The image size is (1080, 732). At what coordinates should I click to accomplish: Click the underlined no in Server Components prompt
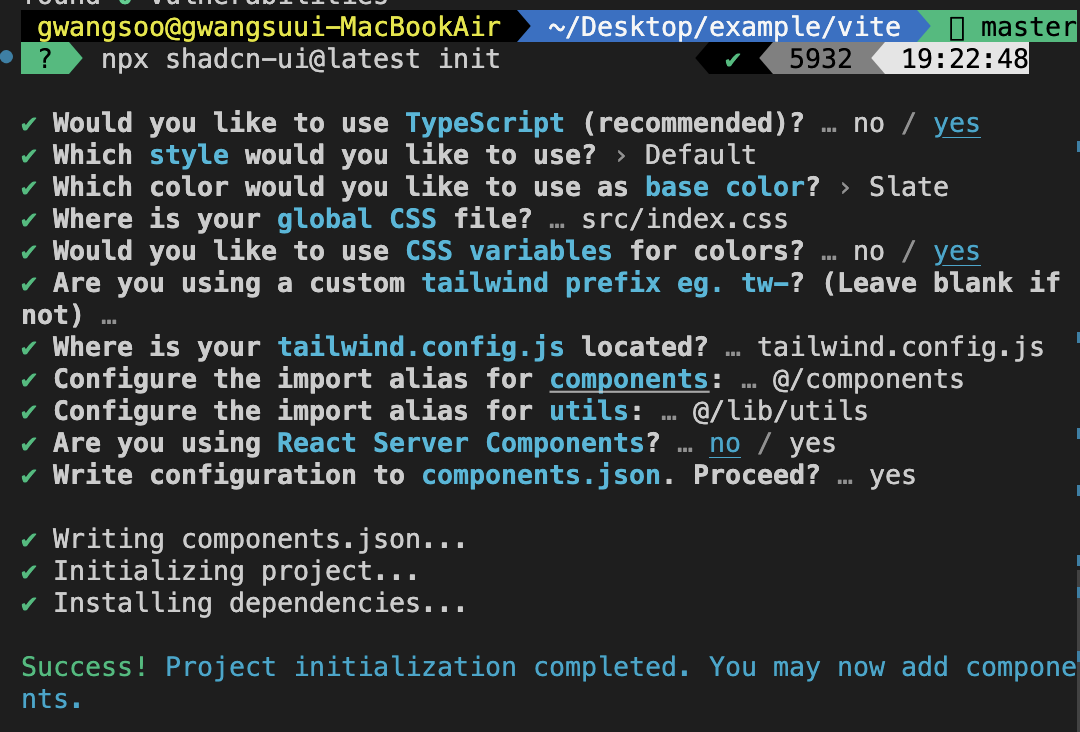coord(725,444)
